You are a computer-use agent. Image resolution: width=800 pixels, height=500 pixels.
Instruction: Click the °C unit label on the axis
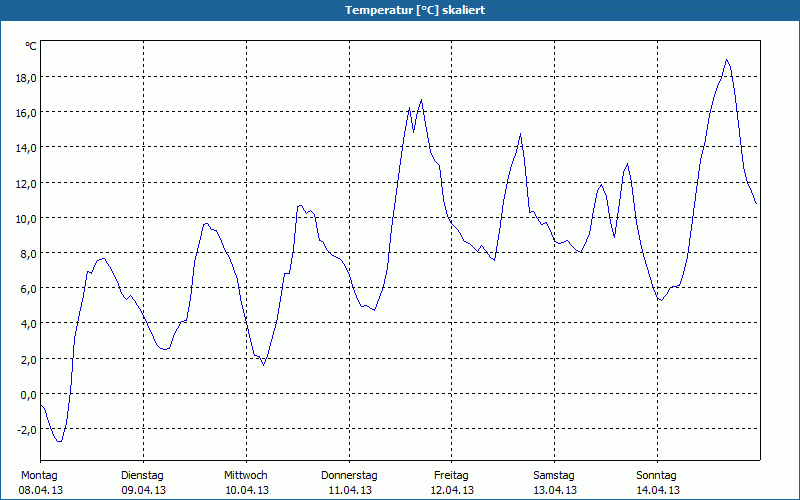point(31,46)
